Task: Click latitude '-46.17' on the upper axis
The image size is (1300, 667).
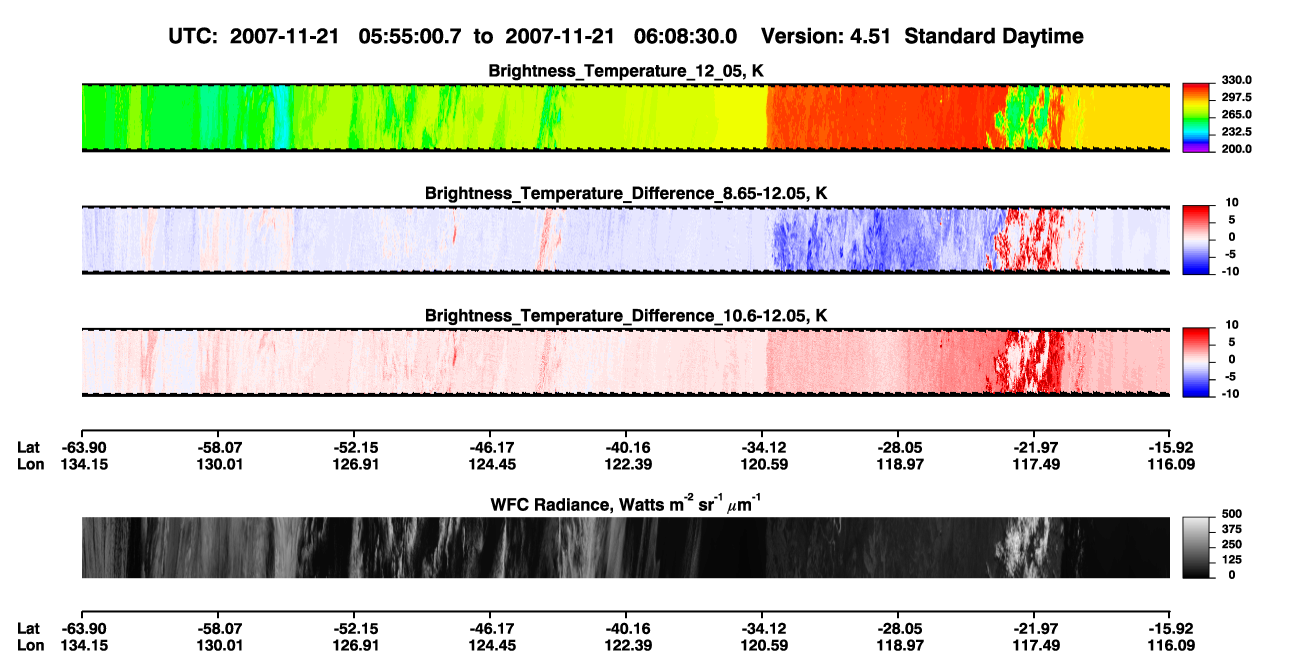Action: (490, 448)
